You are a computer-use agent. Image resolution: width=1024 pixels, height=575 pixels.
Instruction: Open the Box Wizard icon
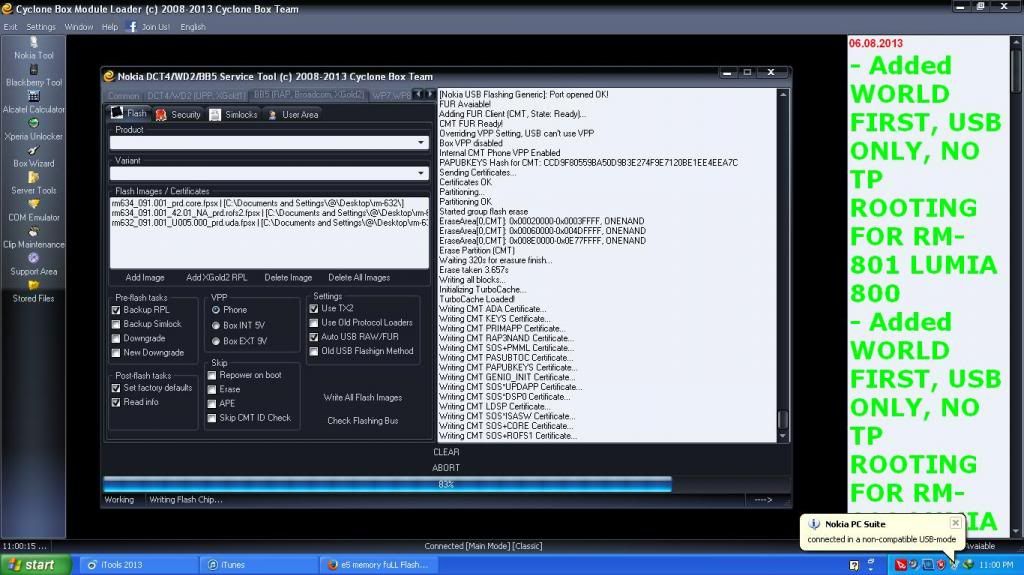point(33,151)
